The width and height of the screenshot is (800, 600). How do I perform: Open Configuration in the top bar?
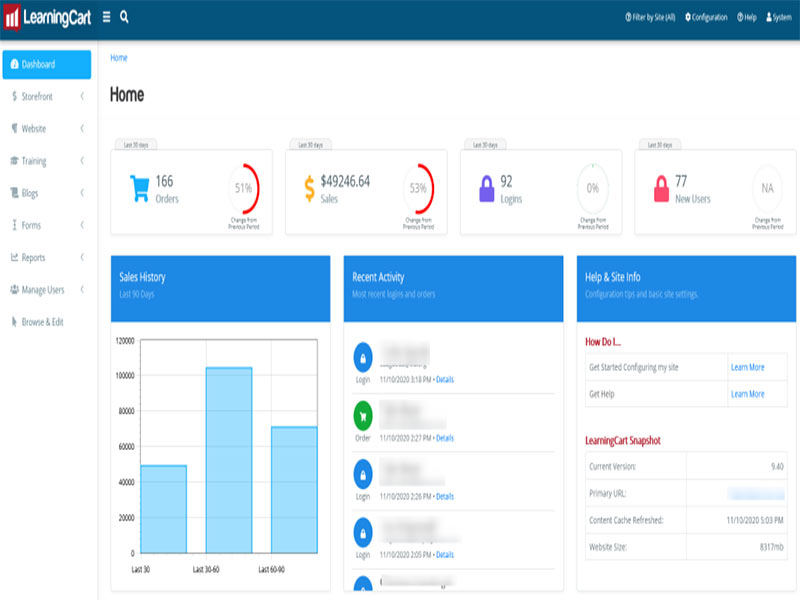[706, 17]
